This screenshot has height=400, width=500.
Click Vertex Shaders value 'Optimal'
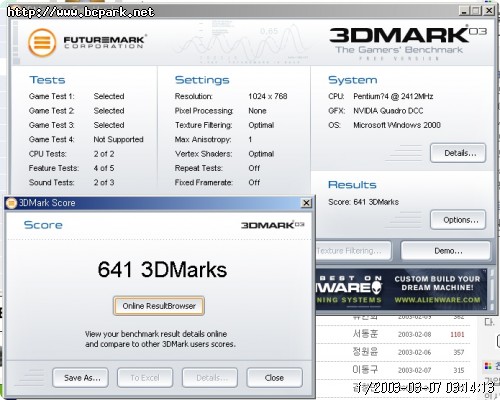261,154
